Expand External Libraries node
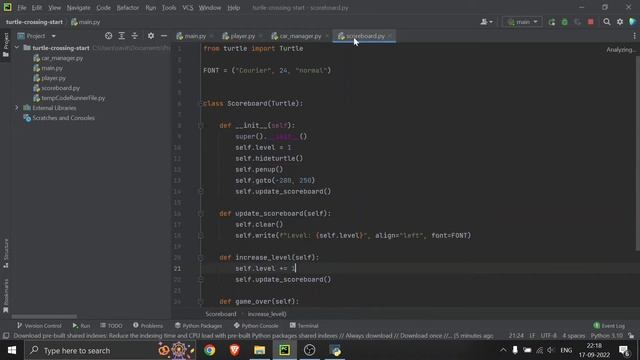The height and width of the screenshot is (360, 640). (x=17, y=108)
